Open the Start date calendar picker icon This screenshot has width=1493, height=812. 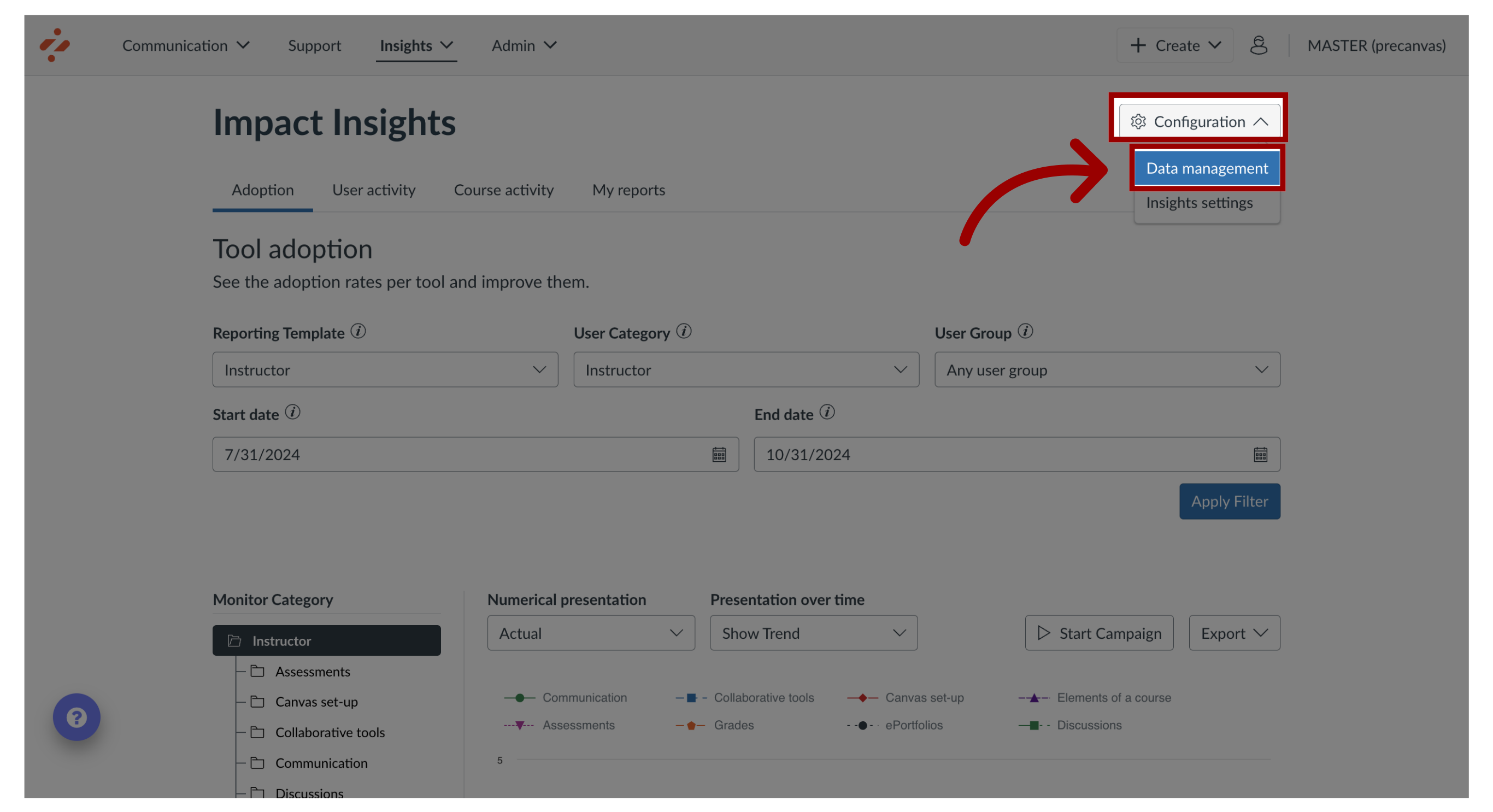pos(719,455)
